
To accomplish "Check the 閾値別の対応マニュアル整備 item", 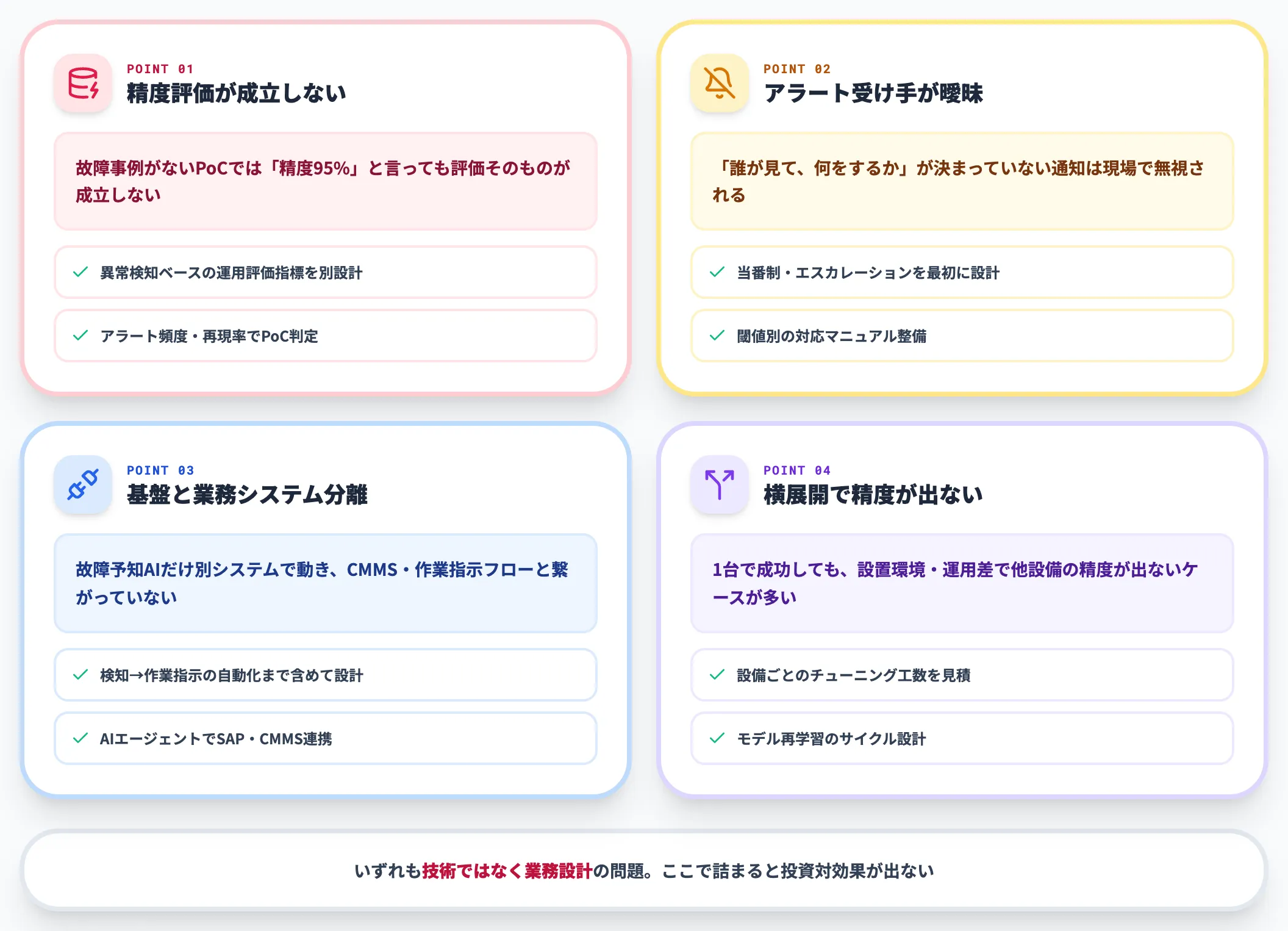I will (x=962, y=336).
